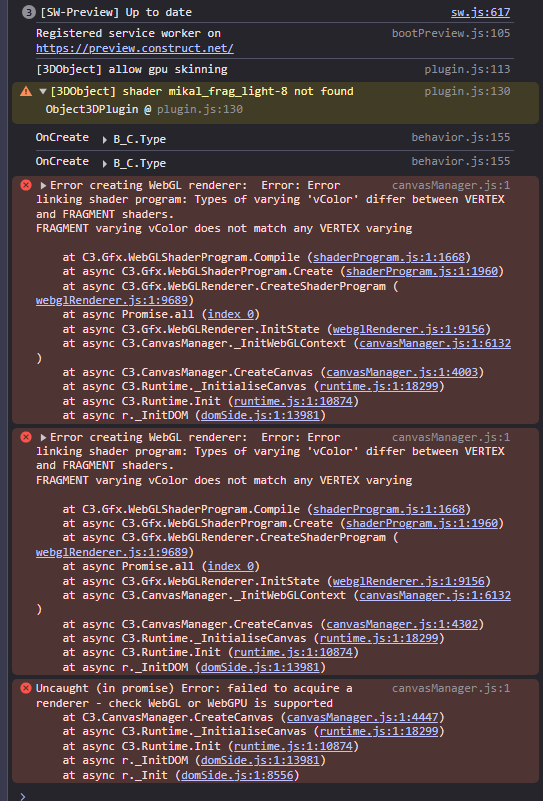The height and width of the screenshot is (801, 543).
Task: Open plugin.js:113 source location
Action: pyautogui.click(x=467, y=69)
